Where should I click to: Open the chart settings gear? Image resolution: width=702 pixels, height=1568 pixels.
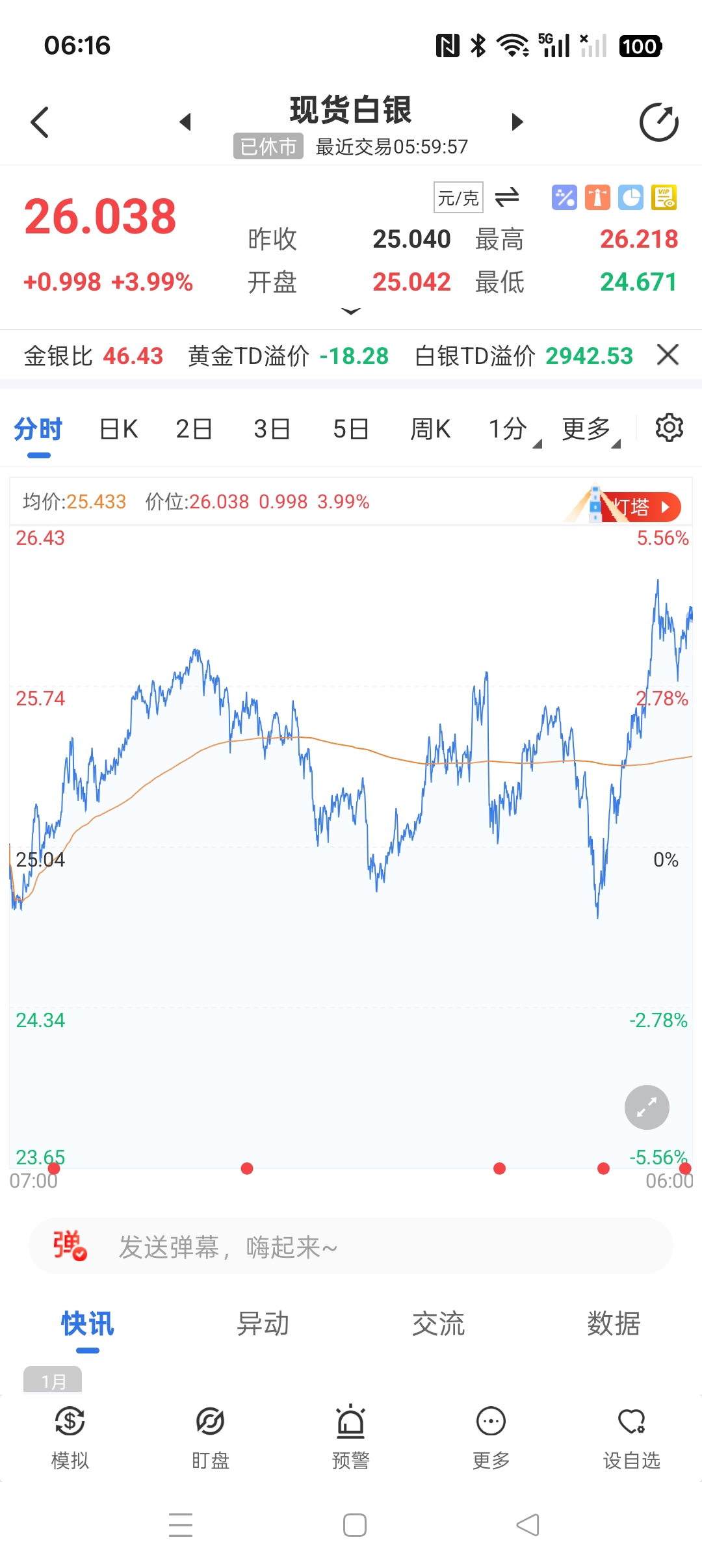[x=669, y=428]
